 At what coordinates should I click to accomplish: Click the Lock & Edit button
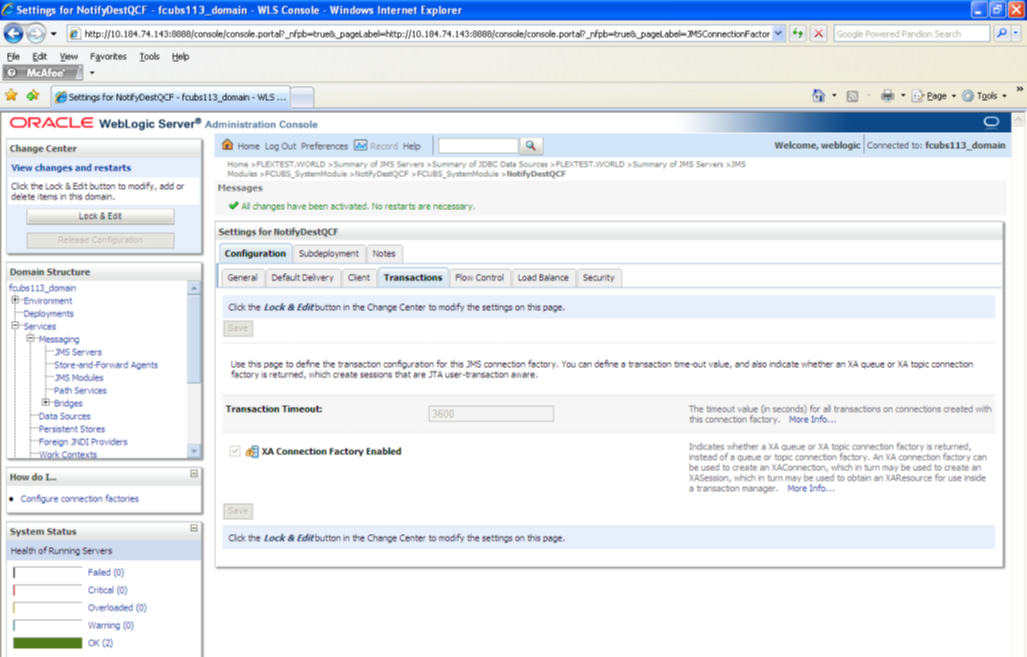[100, 216]
